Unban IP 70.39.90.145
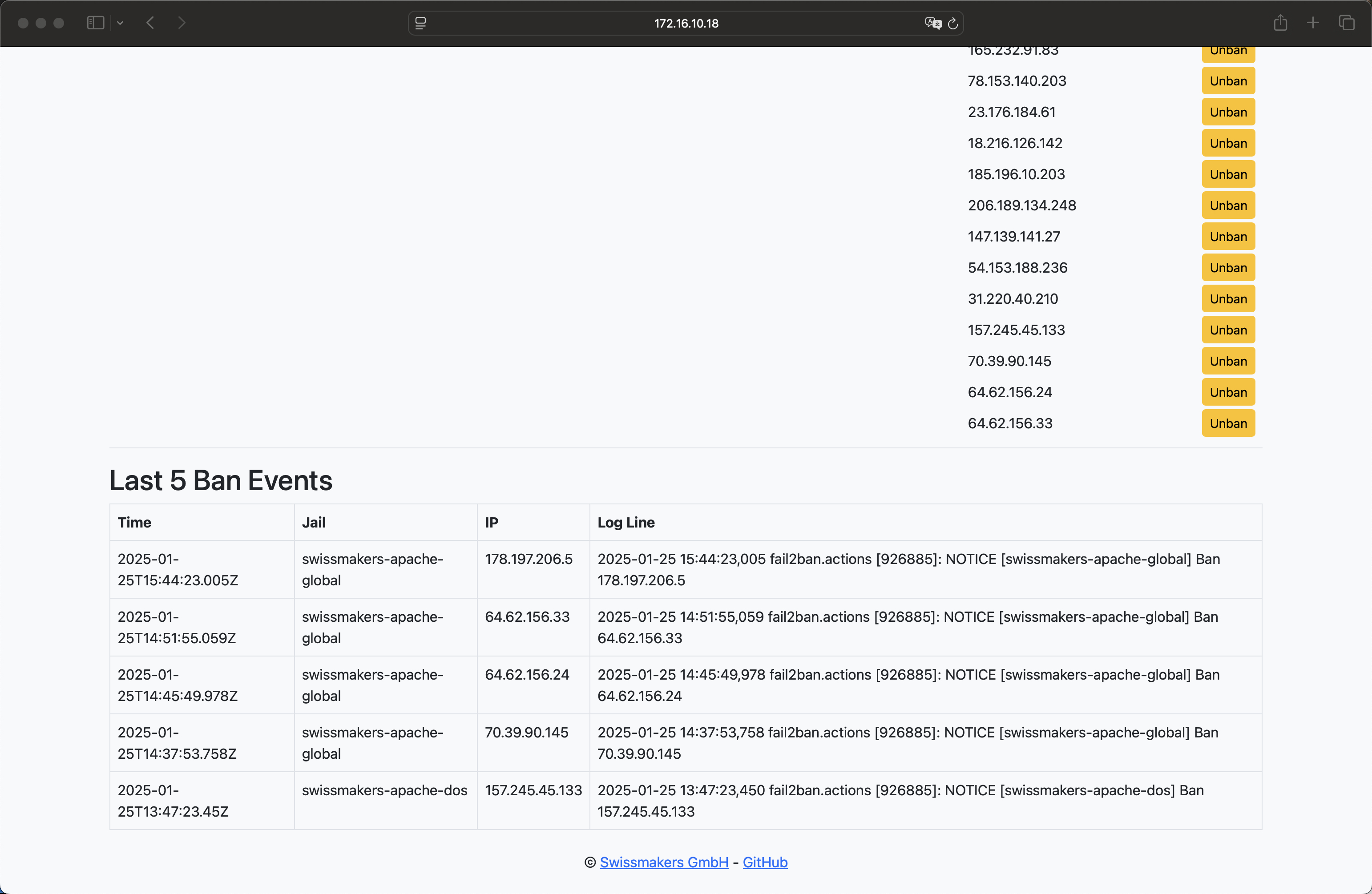 (x=1228, y=361)
